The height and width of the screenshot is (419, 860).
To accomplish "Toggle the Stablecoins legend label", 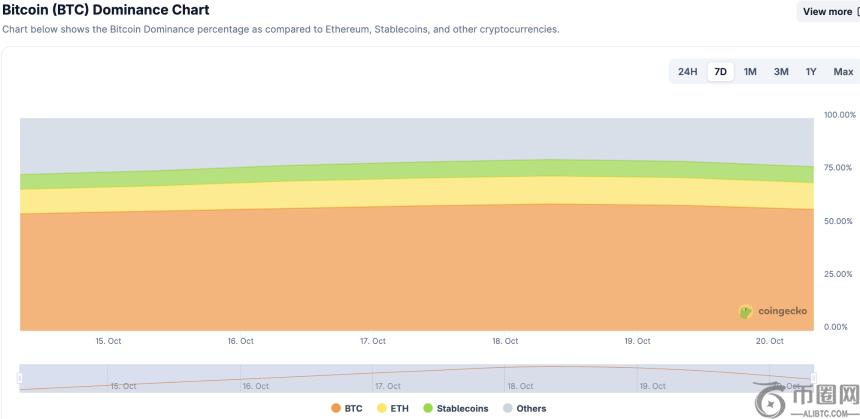I will click(x=462, y=409).
